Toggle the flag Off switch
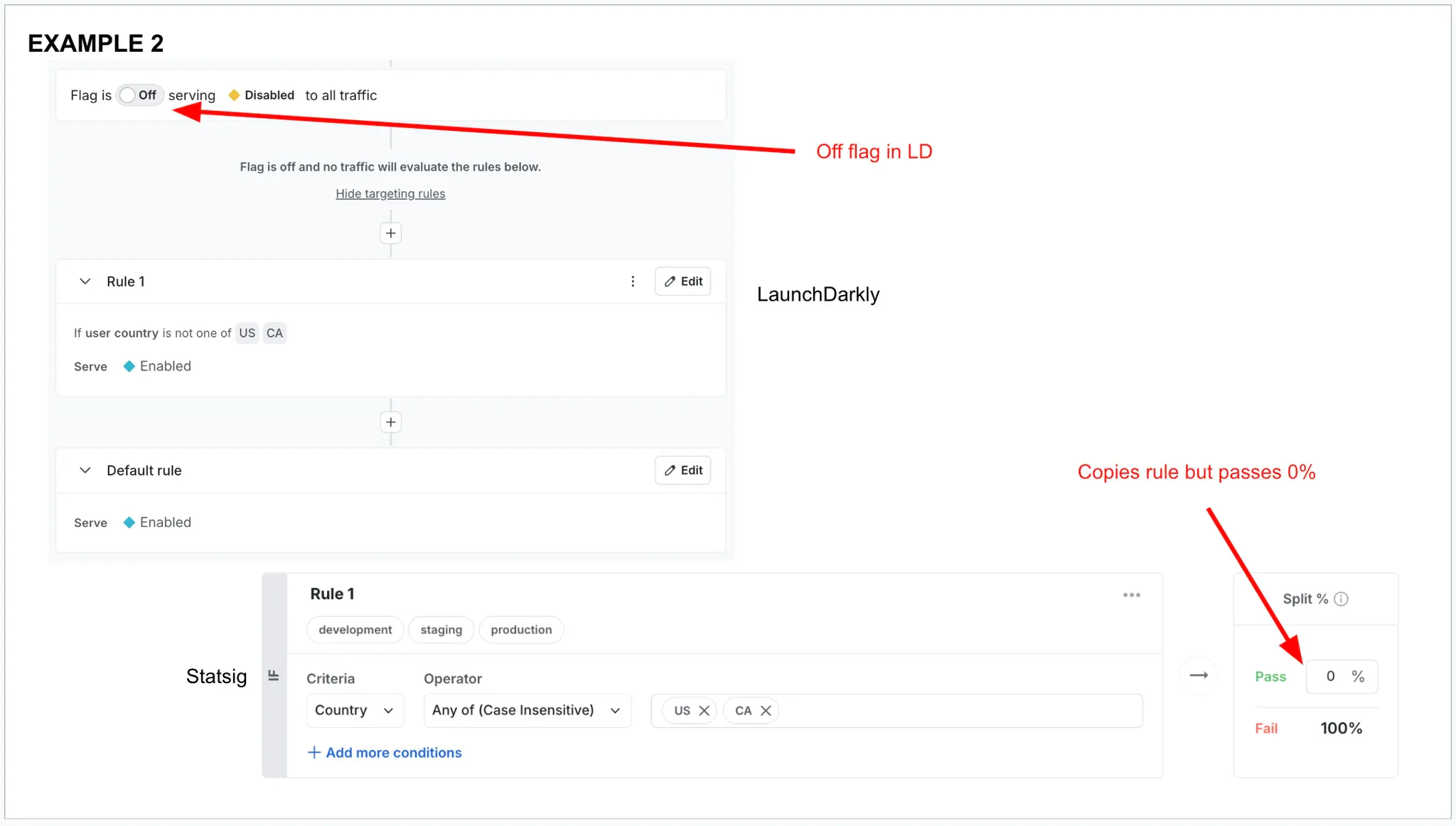The image size is (1456, 826). point(139,95)
